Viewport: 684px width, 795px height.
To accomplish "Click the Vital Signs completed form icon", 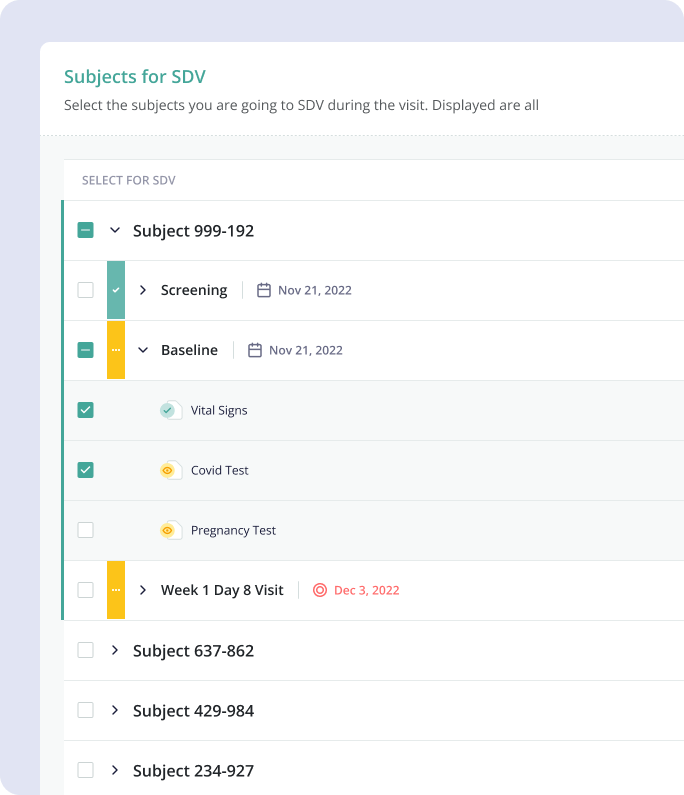I will pos(169,410).
